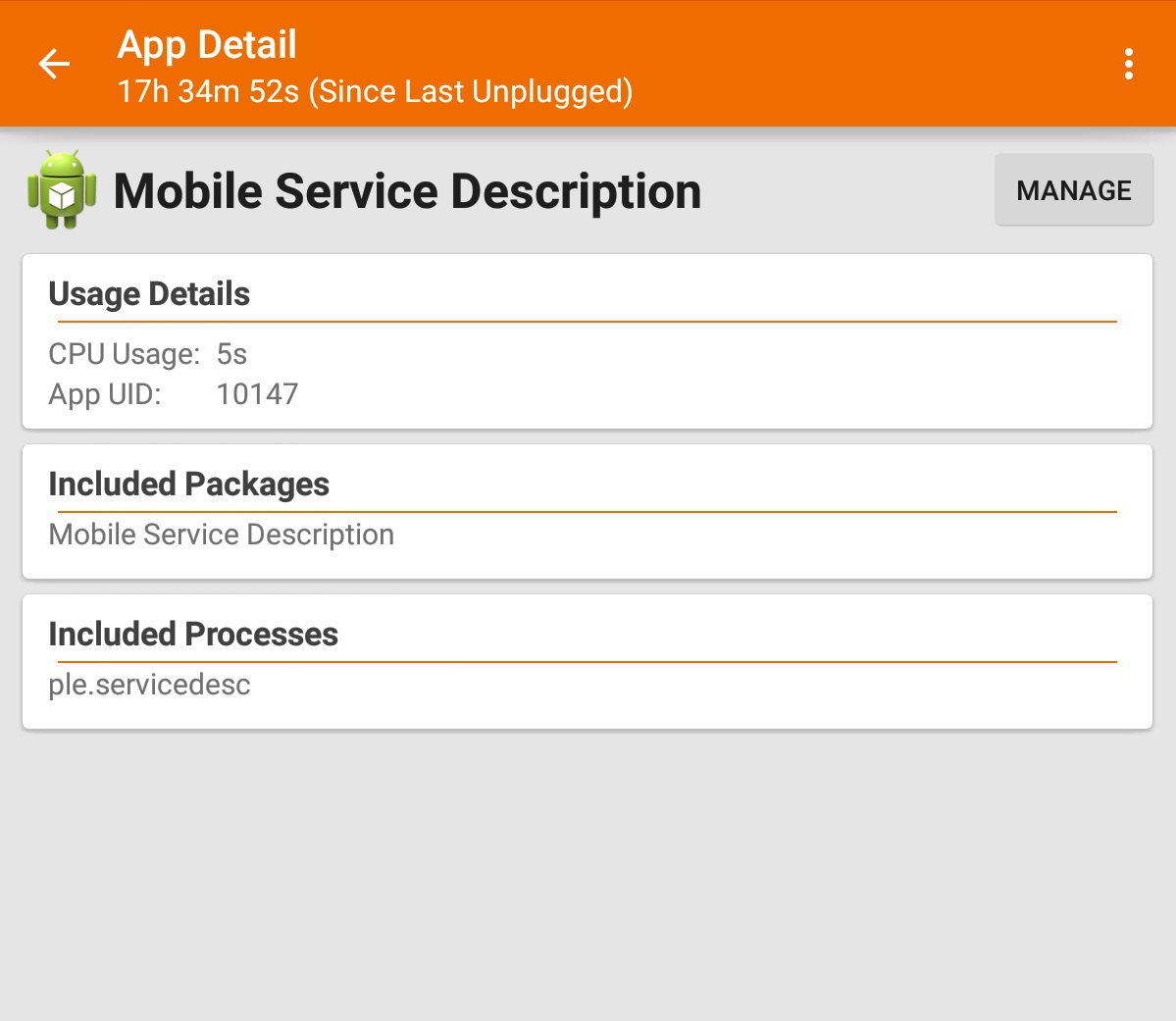This screenshot has height=1021, width=1176.
Task: Tap the orange divider under Usage Details
Action: [587, 321]
